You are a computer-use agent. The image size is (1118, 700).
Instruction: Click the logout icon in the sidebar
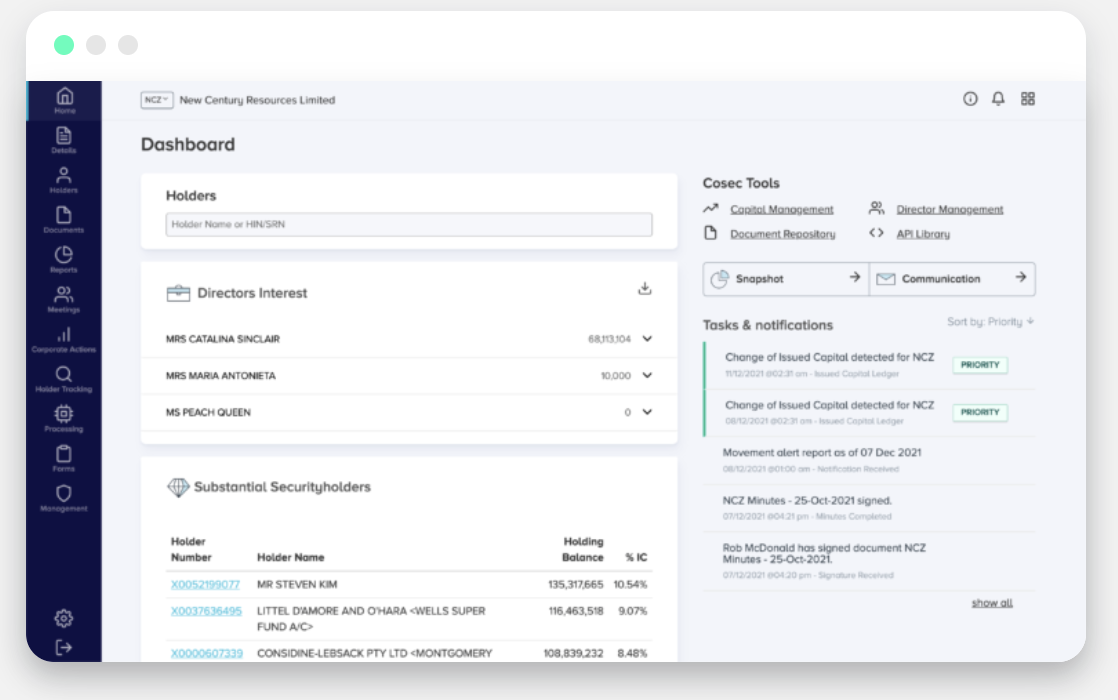click(63, 647)
